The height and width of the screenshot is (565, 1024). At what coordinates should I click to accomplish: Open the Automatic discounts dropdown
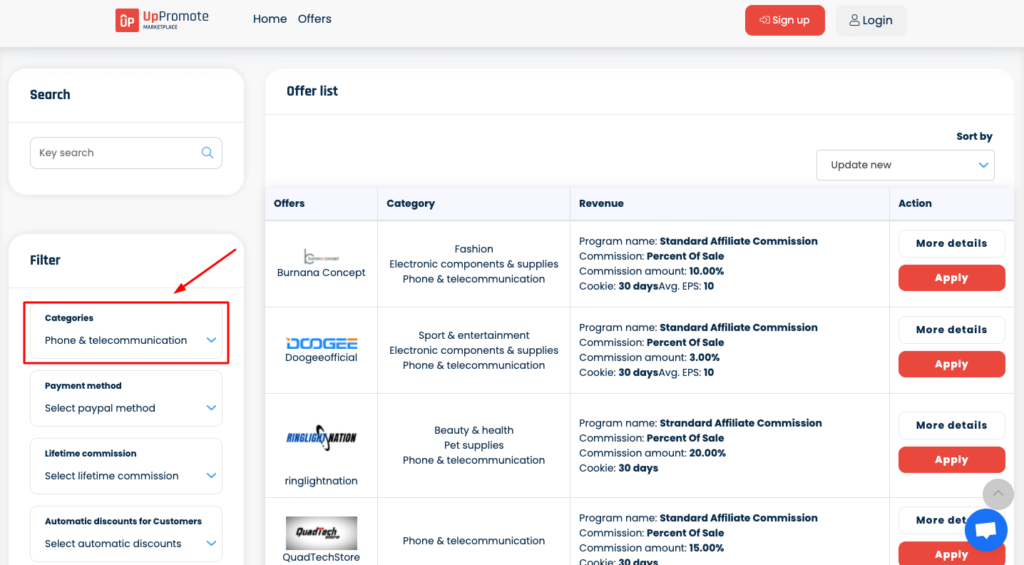[x=126, y=534]
